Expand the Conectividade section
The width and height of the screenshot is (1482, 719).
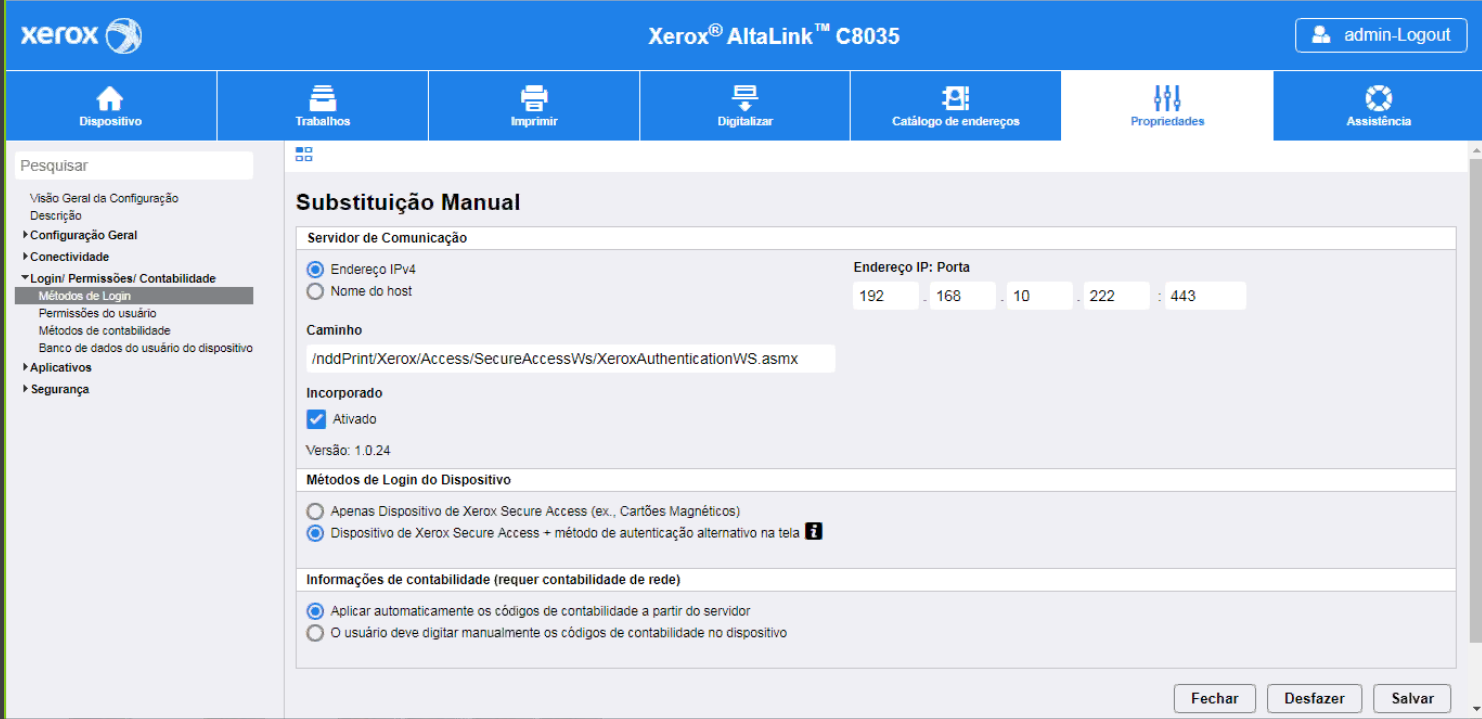[25, 257]
